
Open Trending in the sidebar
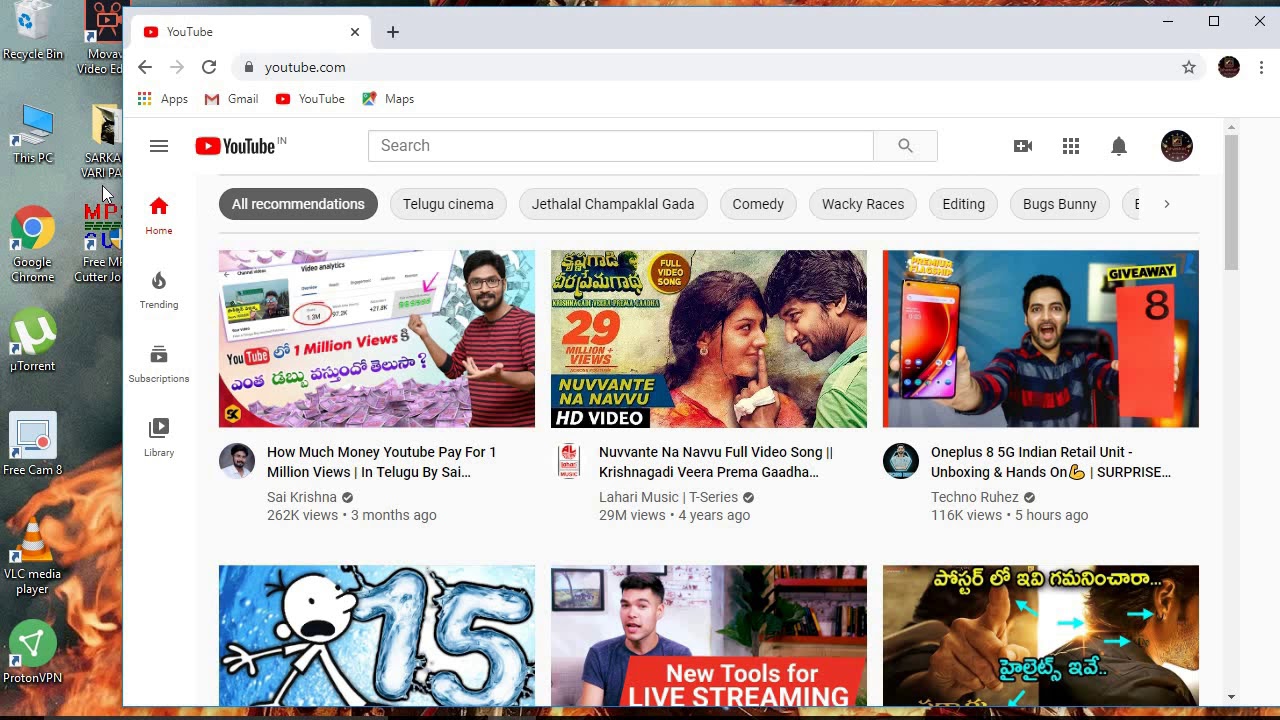pos(159,290)
